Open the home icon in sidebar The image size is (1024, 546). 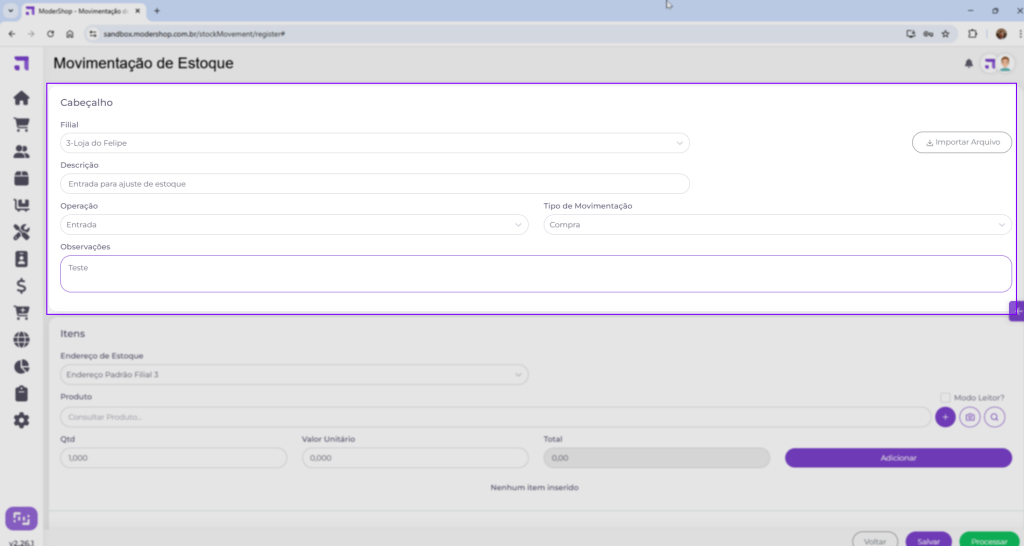(21, 99)
